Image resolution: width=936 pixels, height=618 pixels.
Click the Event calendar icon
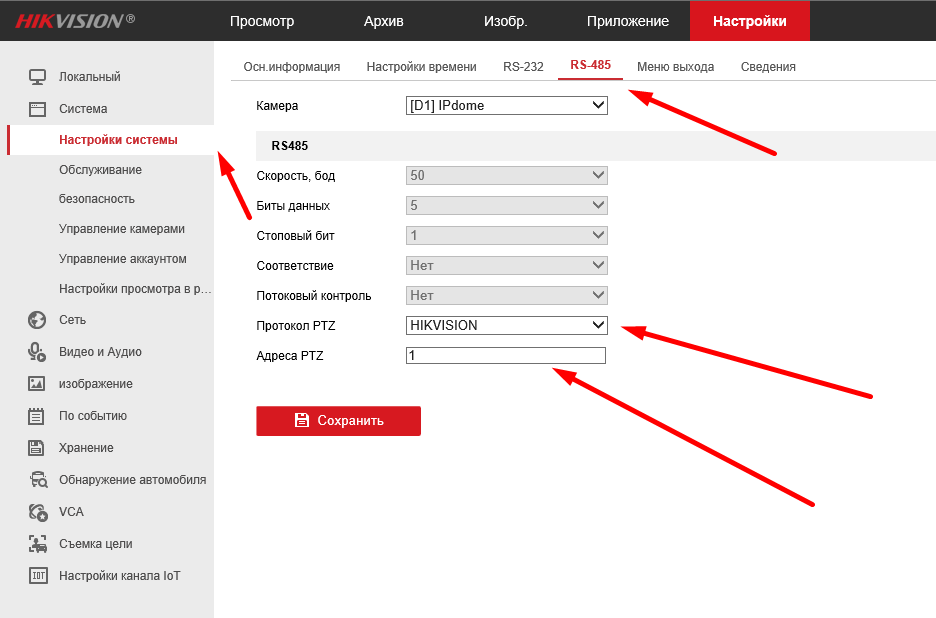point(38,416)
